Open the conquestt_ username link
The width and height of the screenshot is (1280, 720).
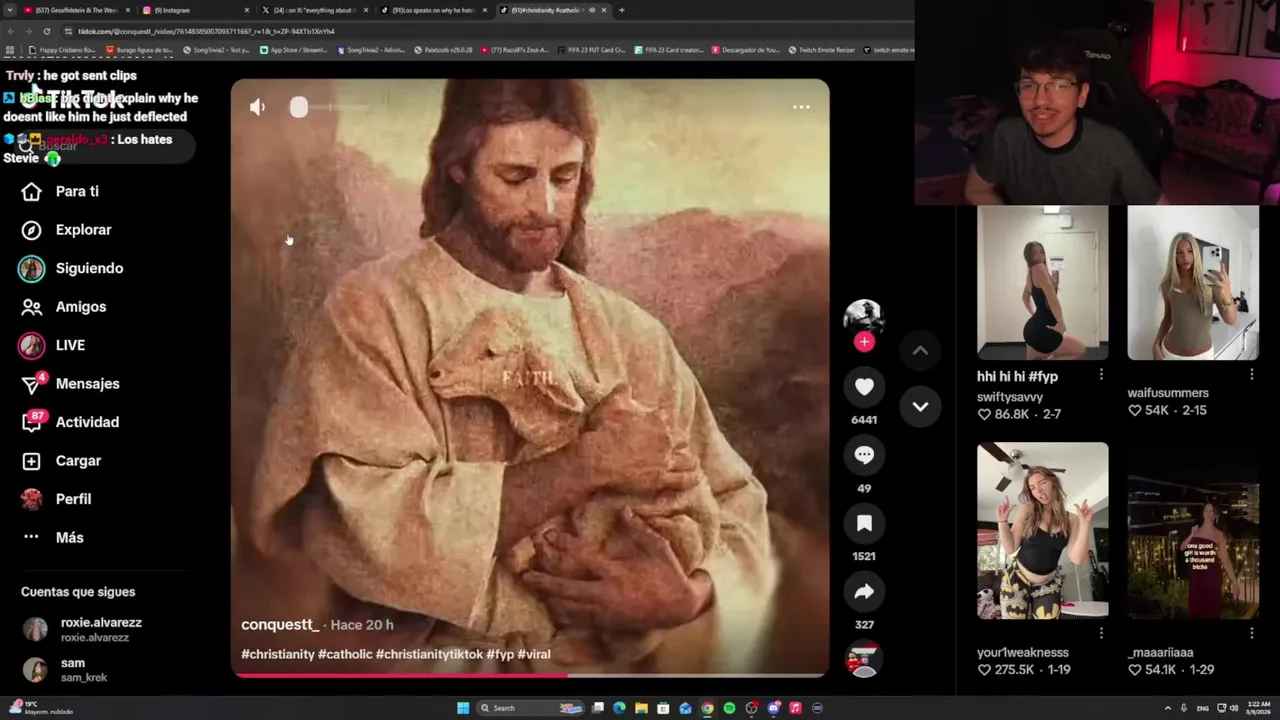tap(280, 624)
